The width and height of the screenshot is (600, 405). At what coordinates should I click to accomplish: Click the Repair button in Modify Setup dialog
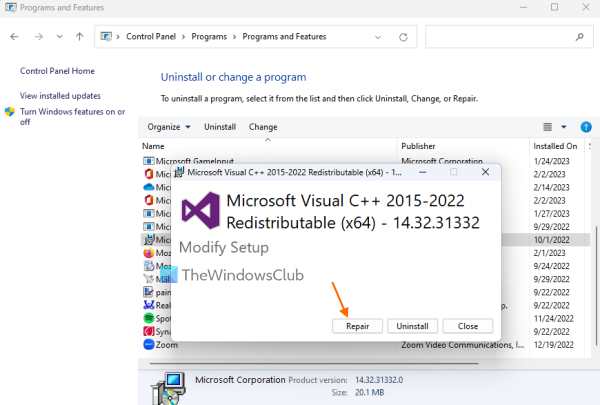click(x=357, y=326)
